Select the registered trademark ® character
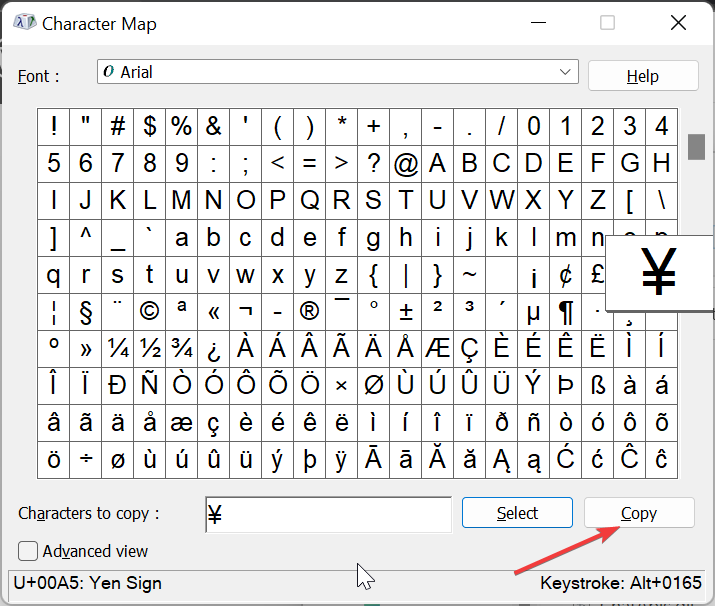The image size is (715, 606). point(310,312)
